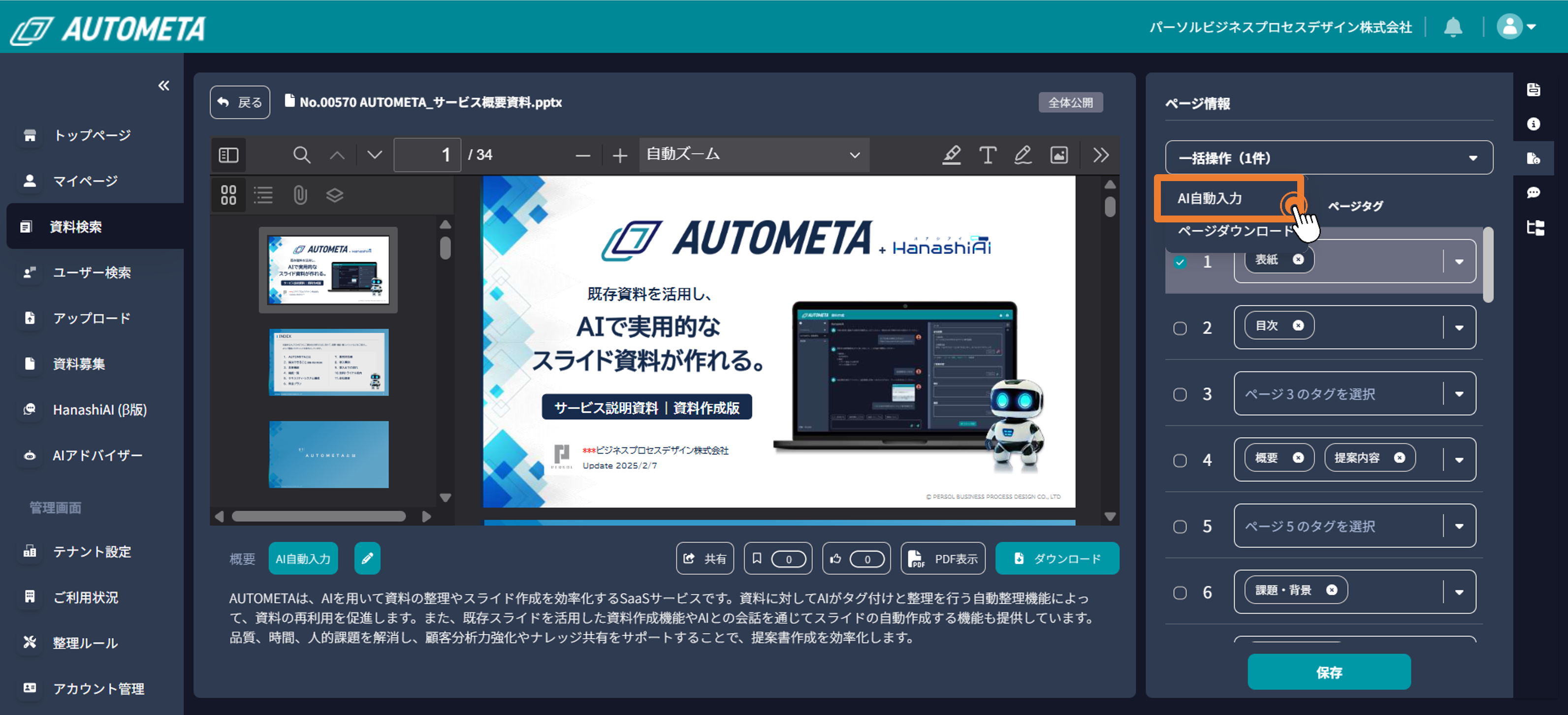Click the ダウンロード button

click(x=1057, y=558)
